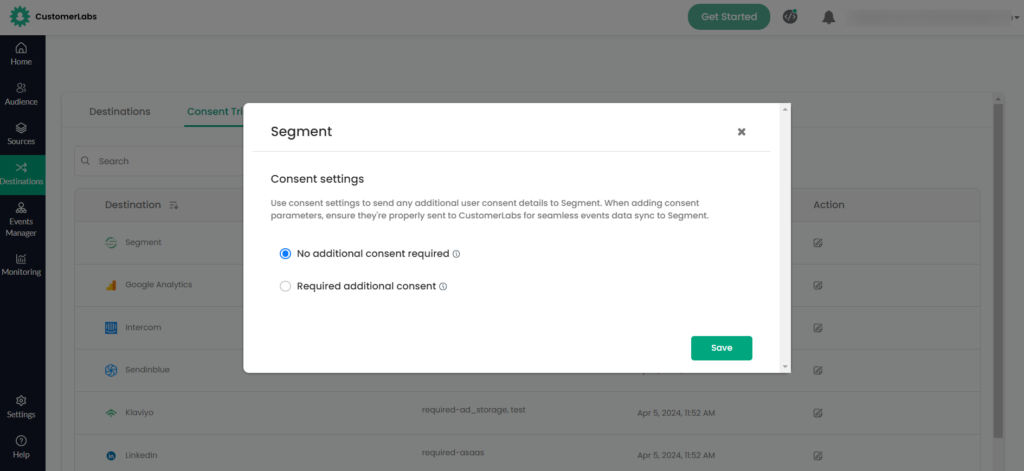Click the page vertical scrollbar
The width and height of the screenshot is (1024, 471).
tap(997, 269)
